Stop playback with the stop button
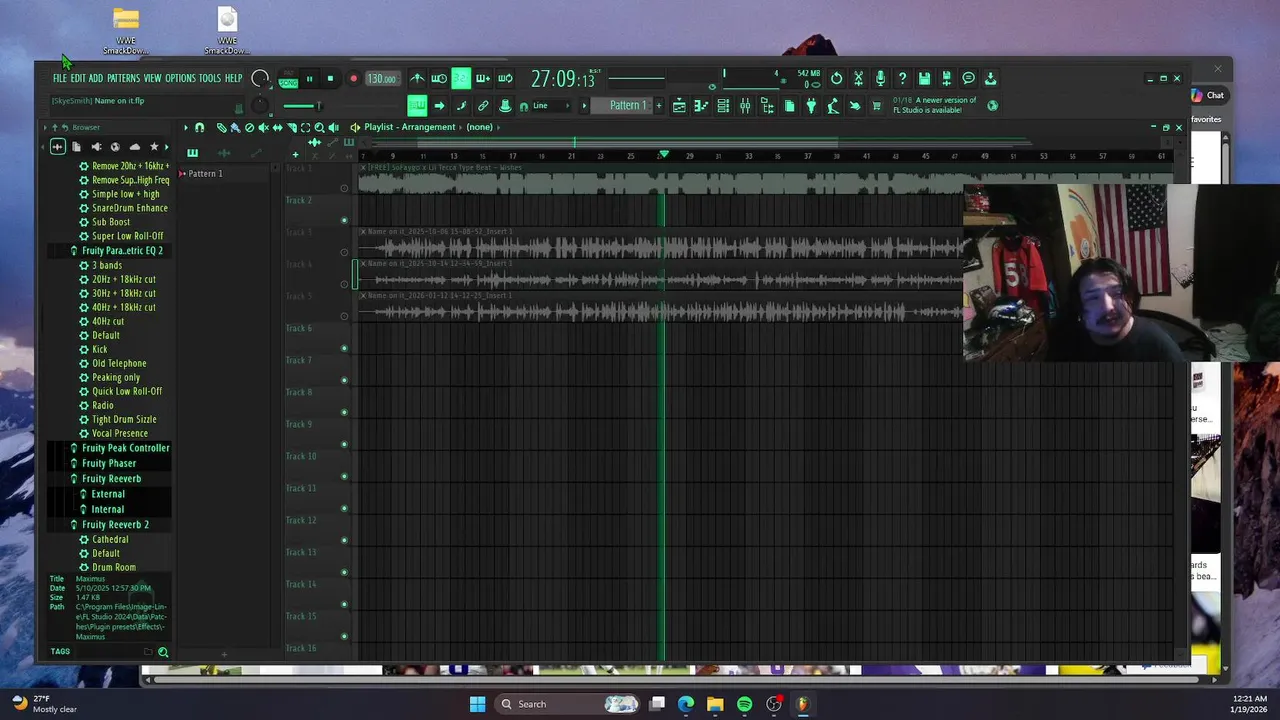This screenshot has height=720, width=1280. [x=330, y=78]
